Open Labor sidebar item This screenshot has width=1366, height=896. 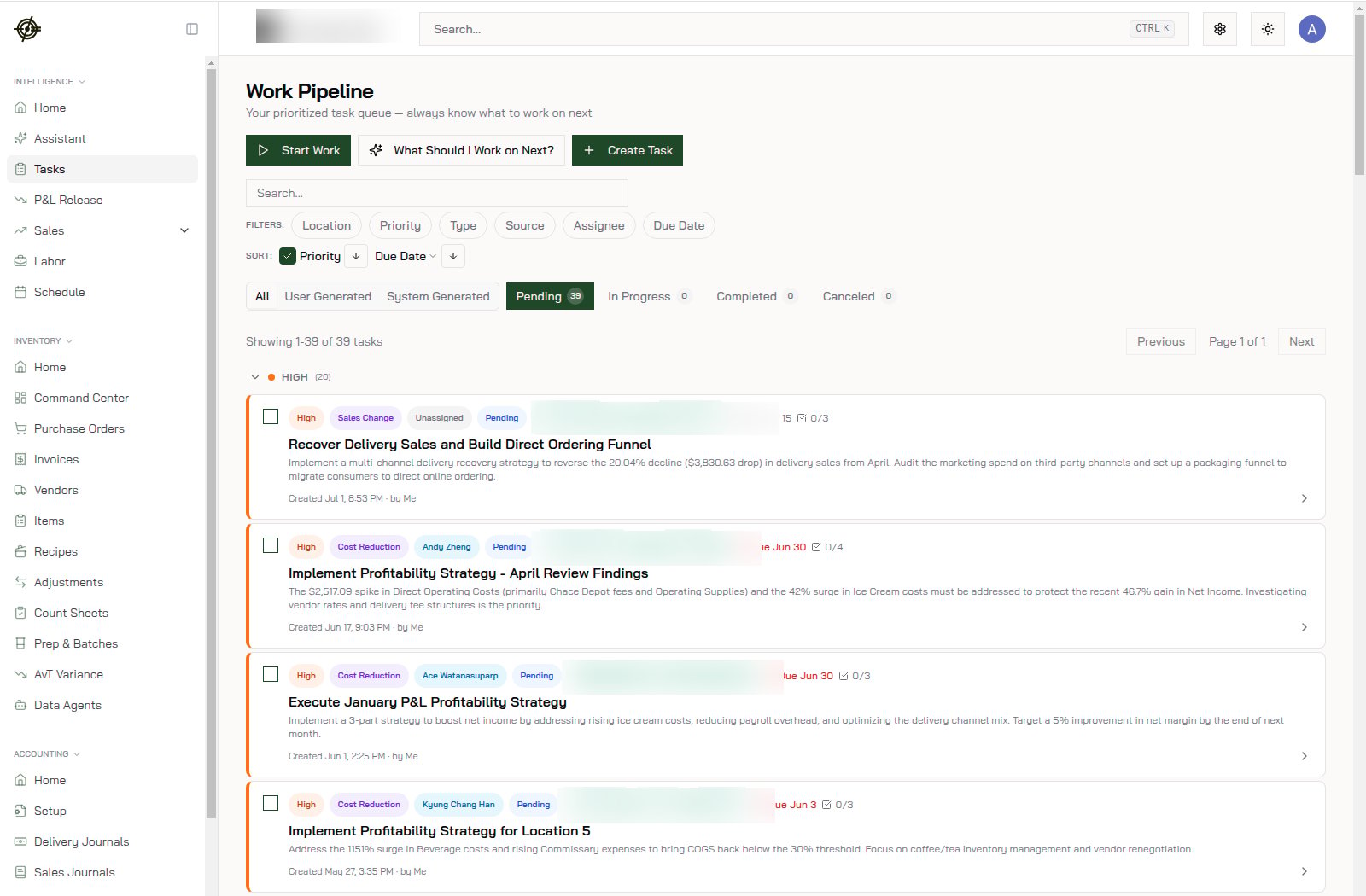(x=102, y=261)
